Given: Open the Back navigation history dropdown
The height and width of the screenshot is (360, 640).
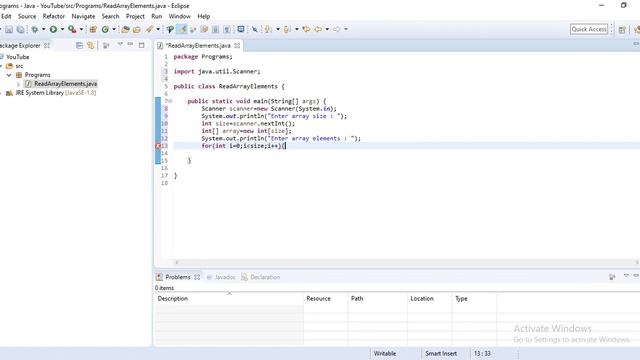Looking at the screenshot, I should 327,29.
